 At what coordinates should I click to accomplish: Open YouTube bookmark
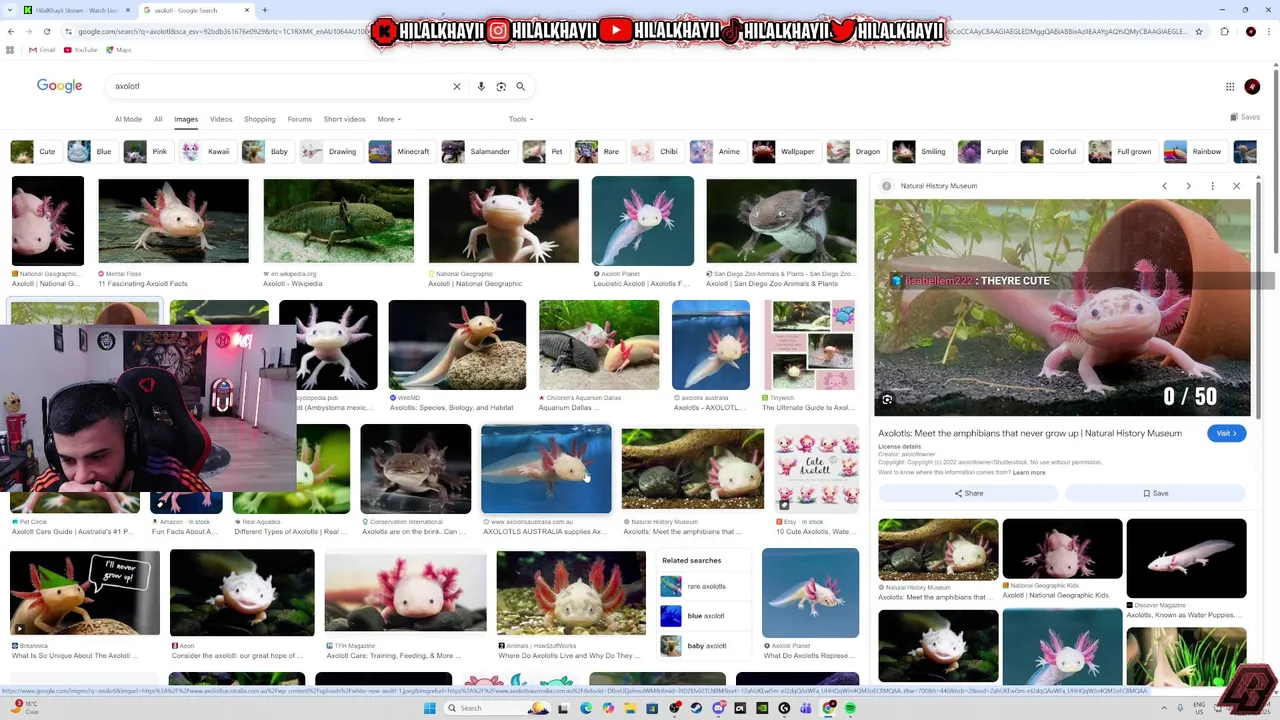[x=81, y=50]
